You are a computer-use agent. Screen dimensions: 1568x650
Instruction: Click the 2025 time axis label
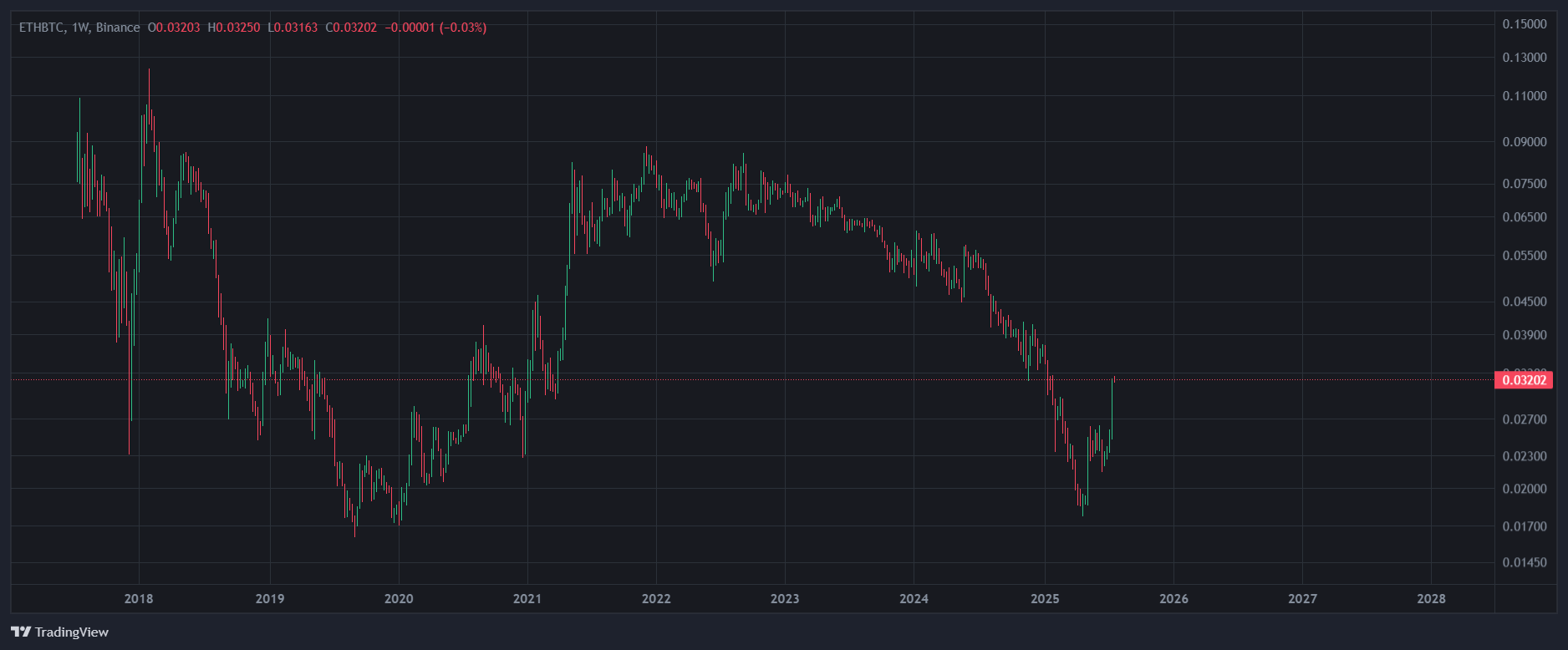(1045, 598)
